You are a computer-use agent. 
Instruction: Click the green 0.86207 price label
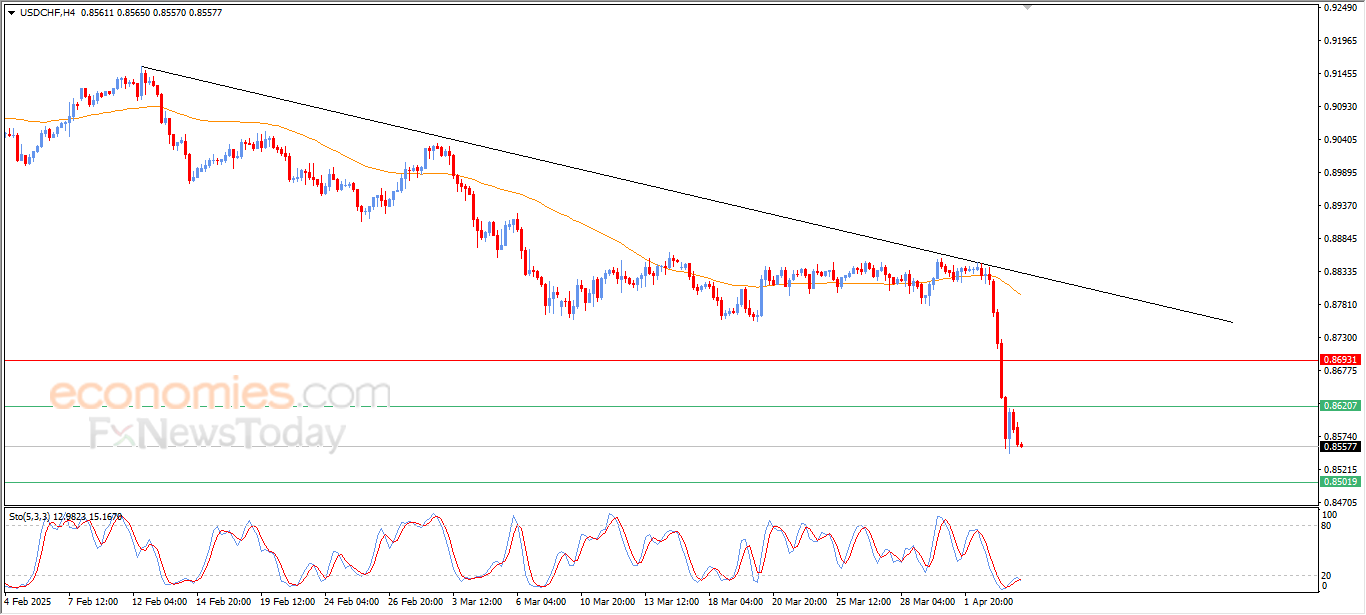1339,406
